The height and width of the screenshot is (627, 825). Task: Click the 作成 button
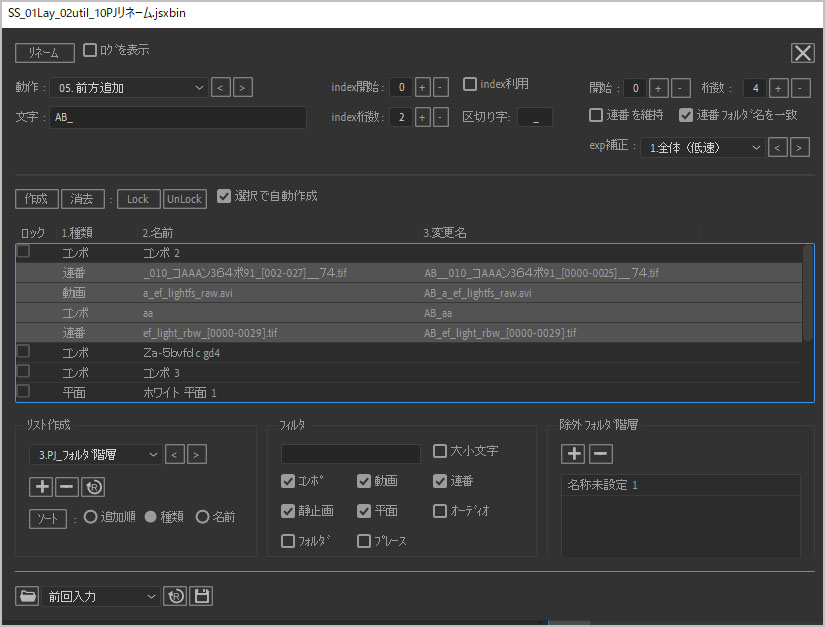[x=36, y=199]
